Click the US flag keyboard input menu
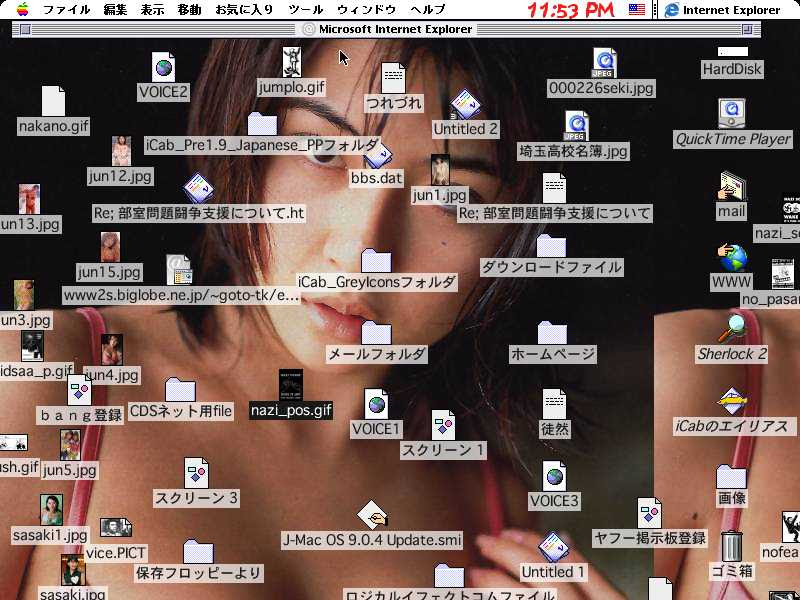Screen dimensions: 800x600 click(x=637, y=10)
